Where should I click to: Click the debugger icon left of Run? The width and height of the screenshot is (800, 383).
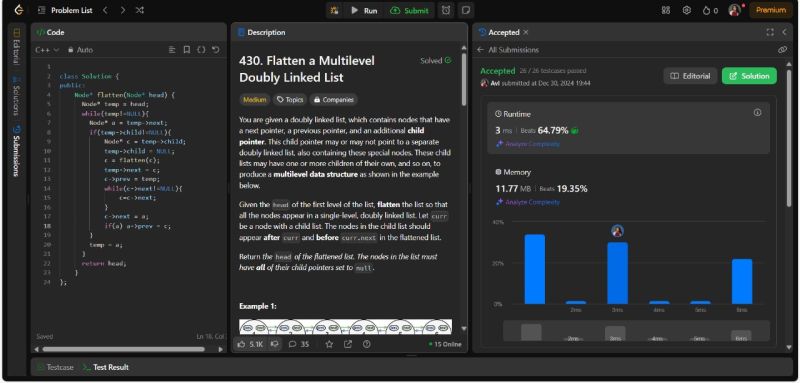(x=334, y=10)
